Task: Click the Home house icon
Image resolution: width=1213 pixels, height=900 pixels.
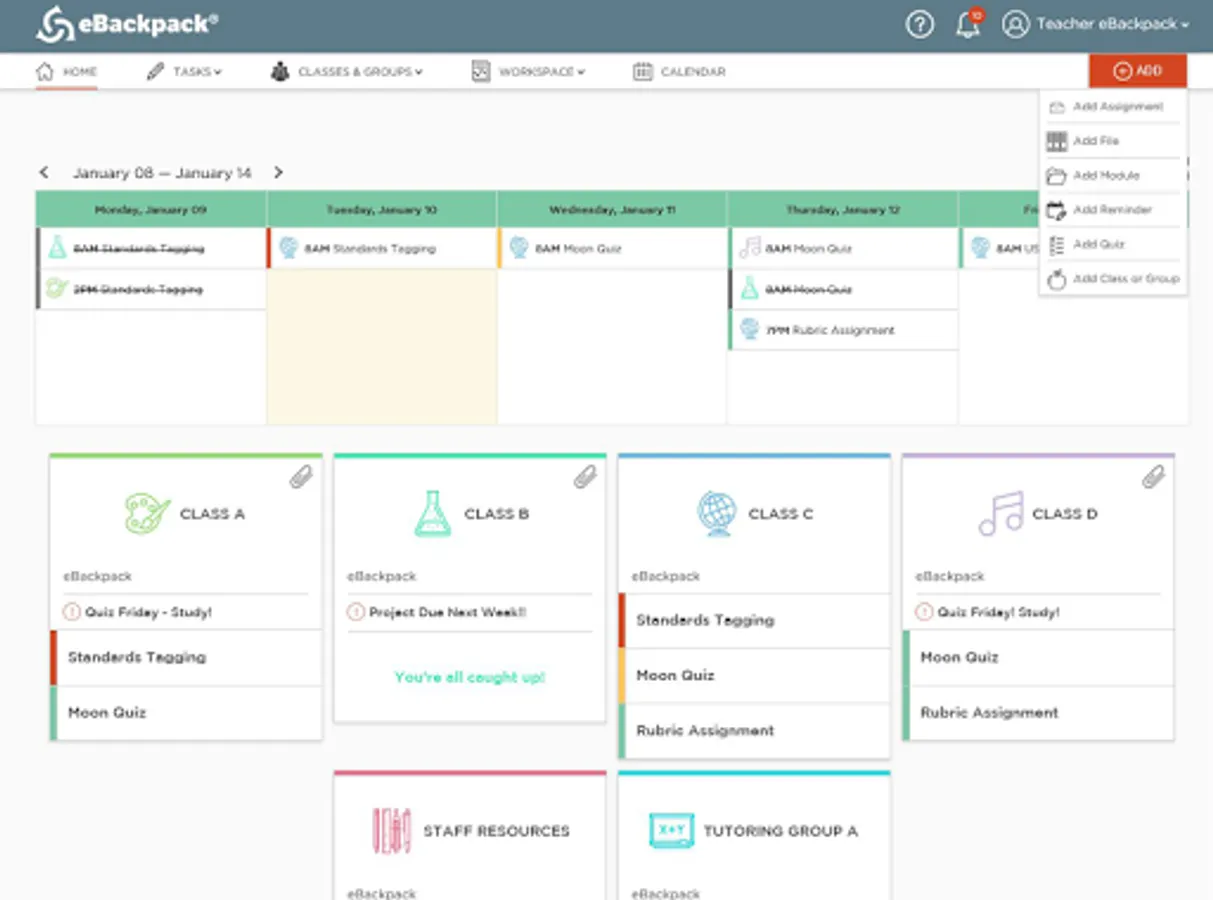Action: pos(44,72)
